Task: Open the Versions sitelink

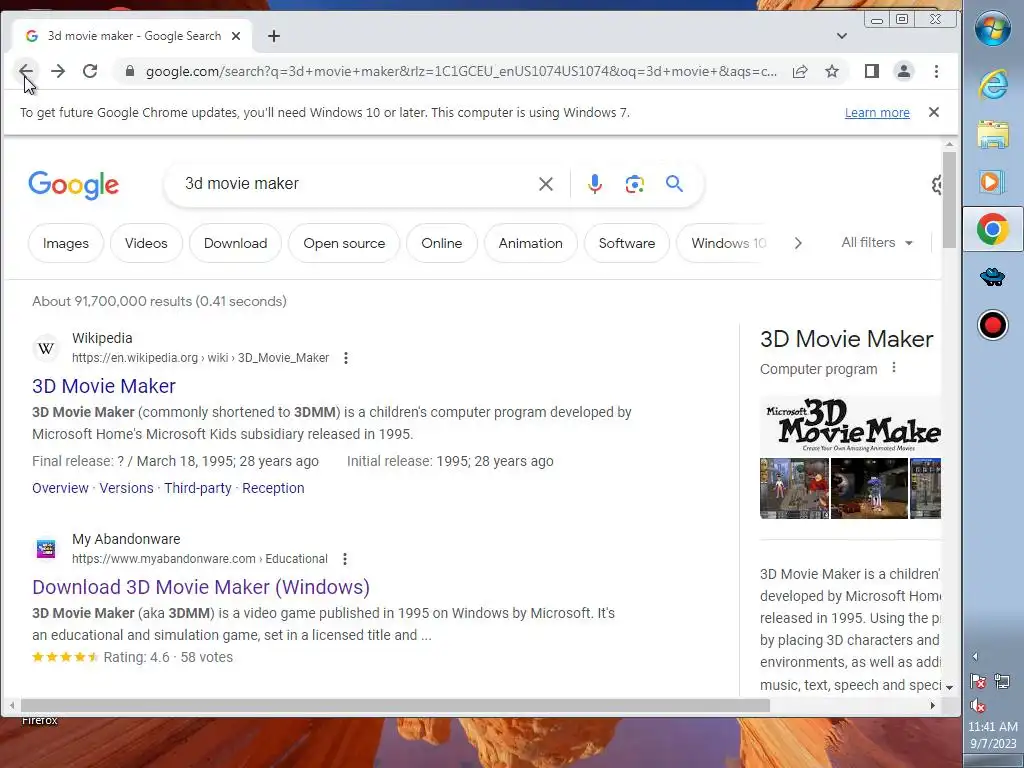Action: (x=127, y=488)
